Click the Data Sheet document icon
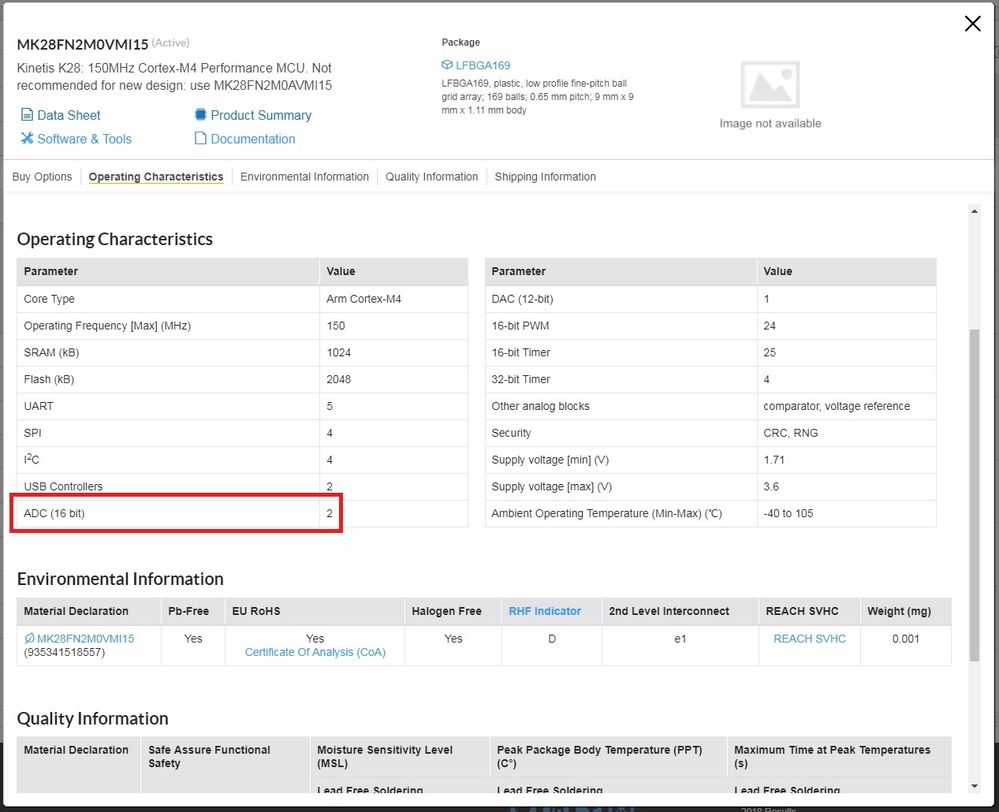Viewport: 999px width, 812px height. coord(28,115)
